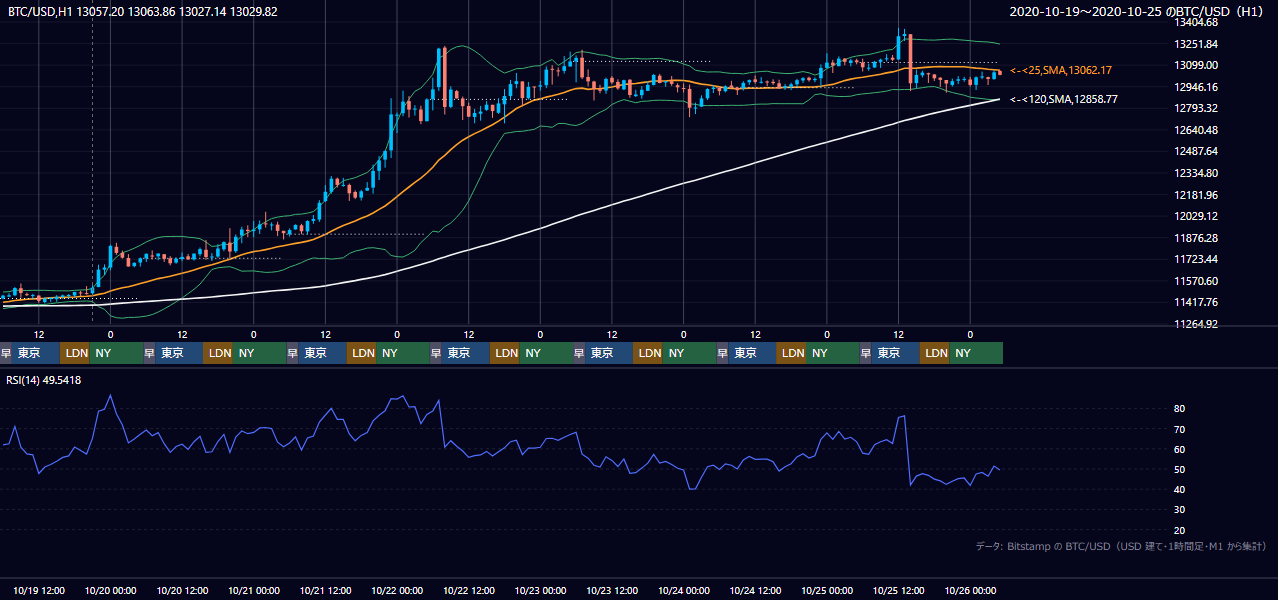The height and width of the screenshot is (600, 1278).
Task: Click RSI scale value 60
Action: pos(1180,449)
